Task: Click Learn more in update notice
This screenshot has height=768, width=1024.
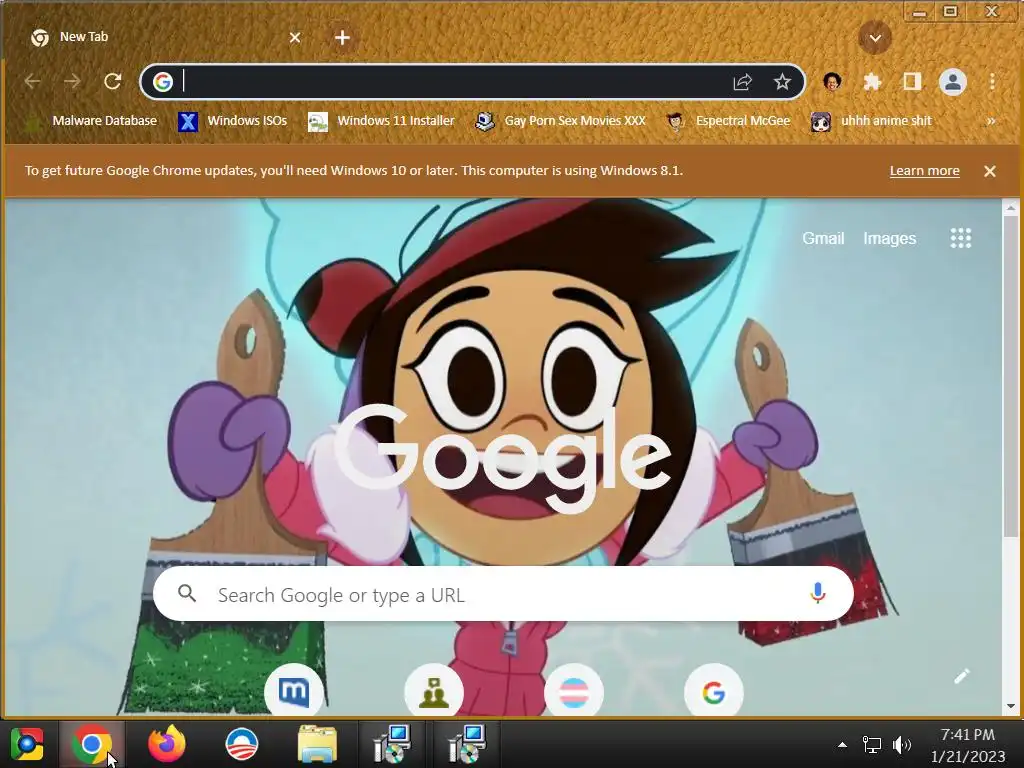Action: tap(924, 170)
